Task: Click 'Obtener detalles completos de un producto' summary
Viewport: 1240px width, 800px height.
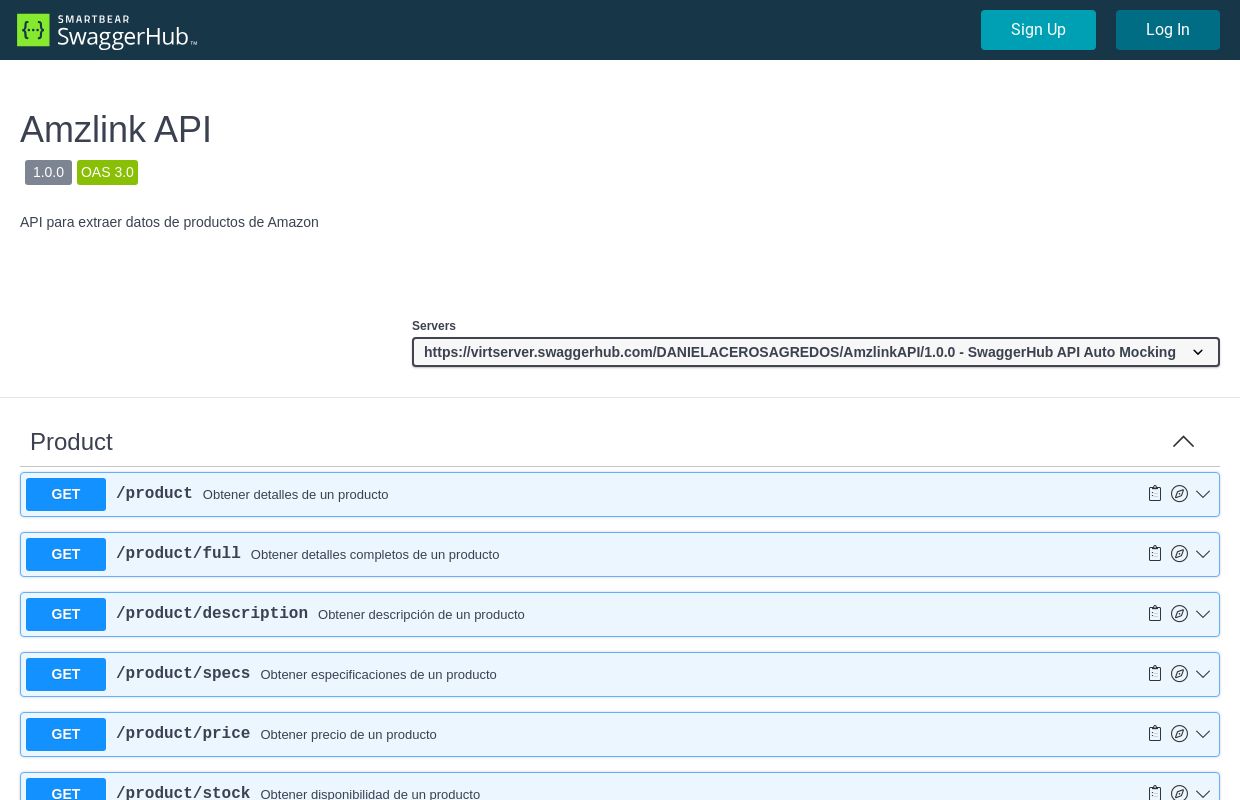Action: coord(375,555)
